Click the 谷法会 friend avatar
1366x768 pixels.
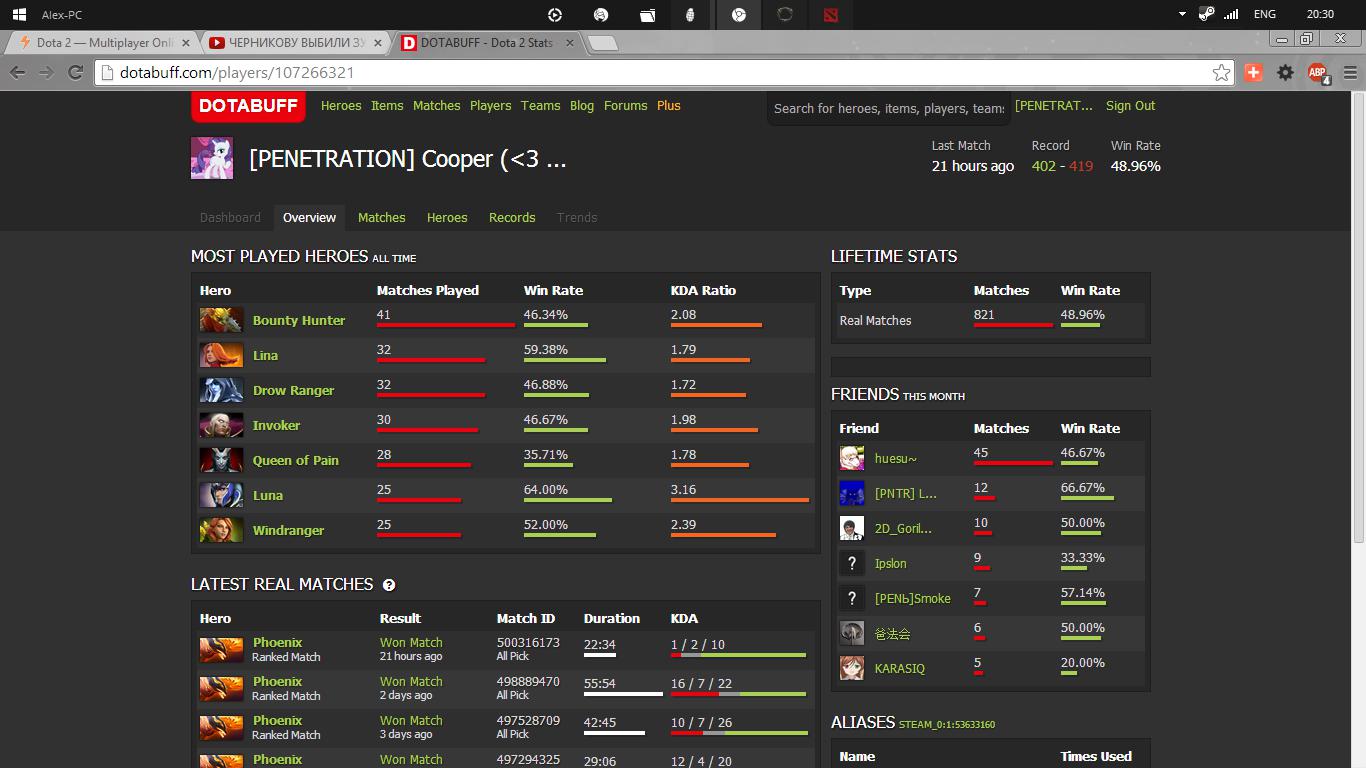pyautogui.click(x=852, y=633)
